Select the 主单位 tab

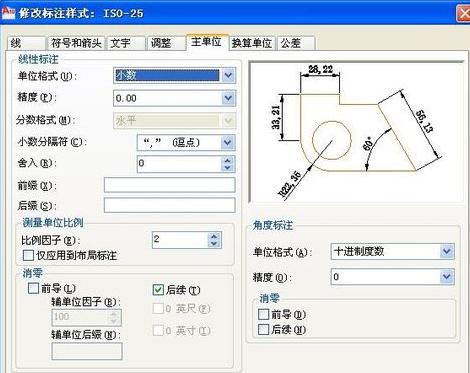[207, 42]
